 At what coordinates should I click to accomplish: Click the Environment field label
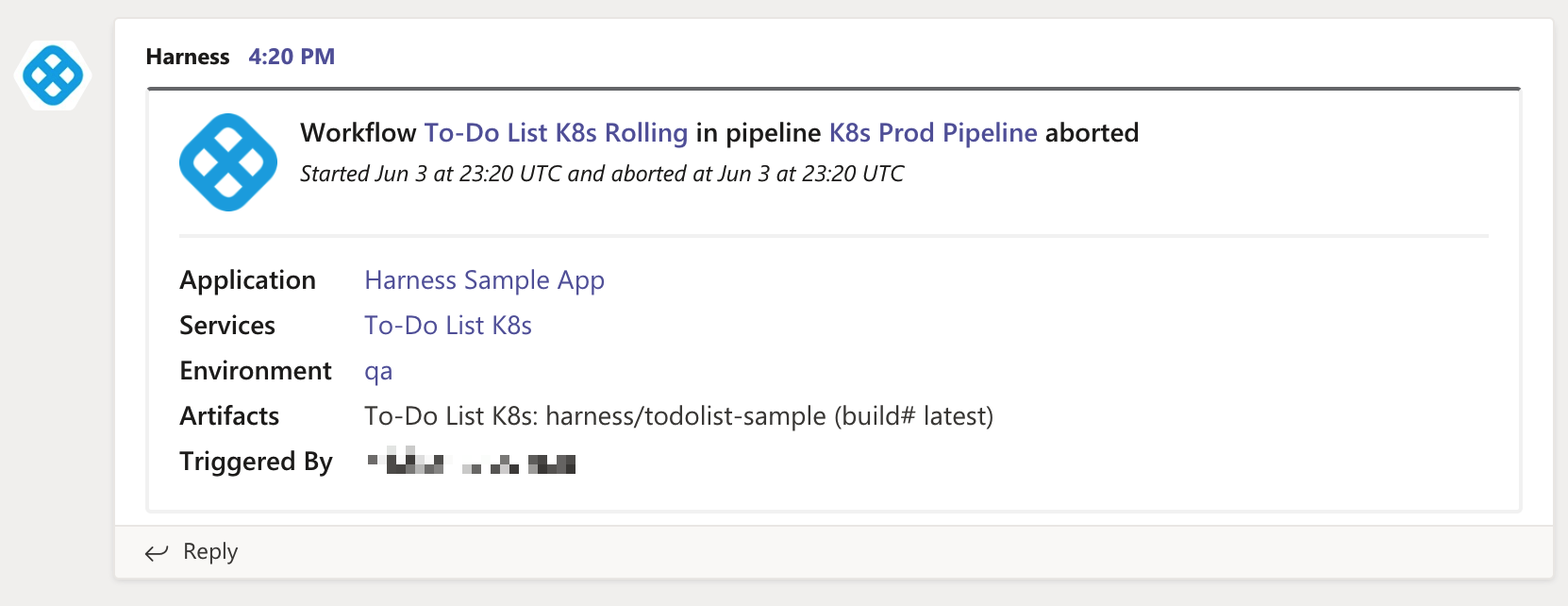pyautogui.click(x=256, y=371)
